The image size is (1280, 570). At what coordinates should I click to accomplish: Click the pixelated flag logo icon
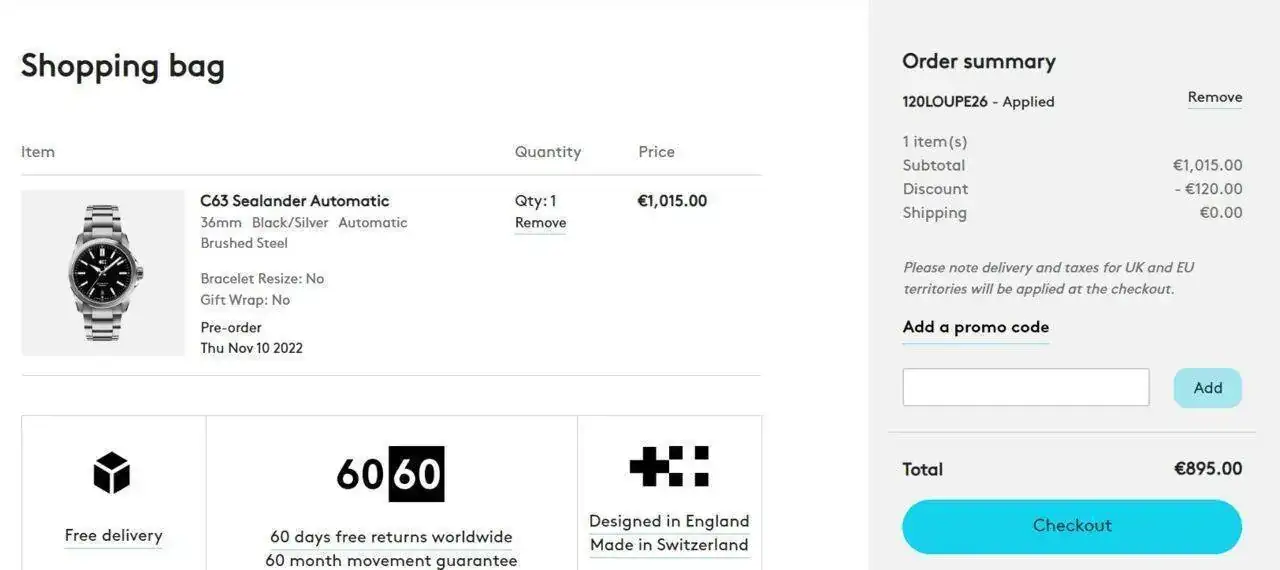coord(669,466)
